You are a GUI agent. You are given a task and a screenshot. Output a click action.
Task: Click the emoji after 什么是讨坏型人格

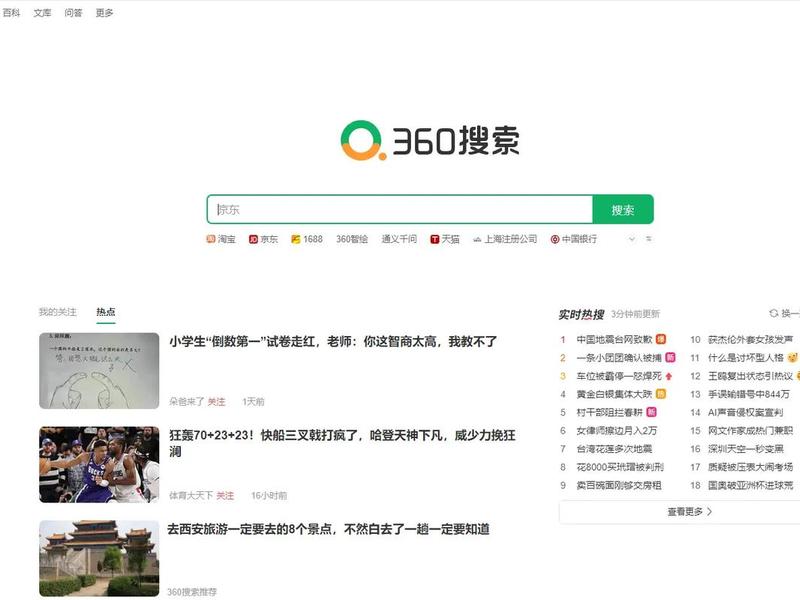tap(793, 357)
